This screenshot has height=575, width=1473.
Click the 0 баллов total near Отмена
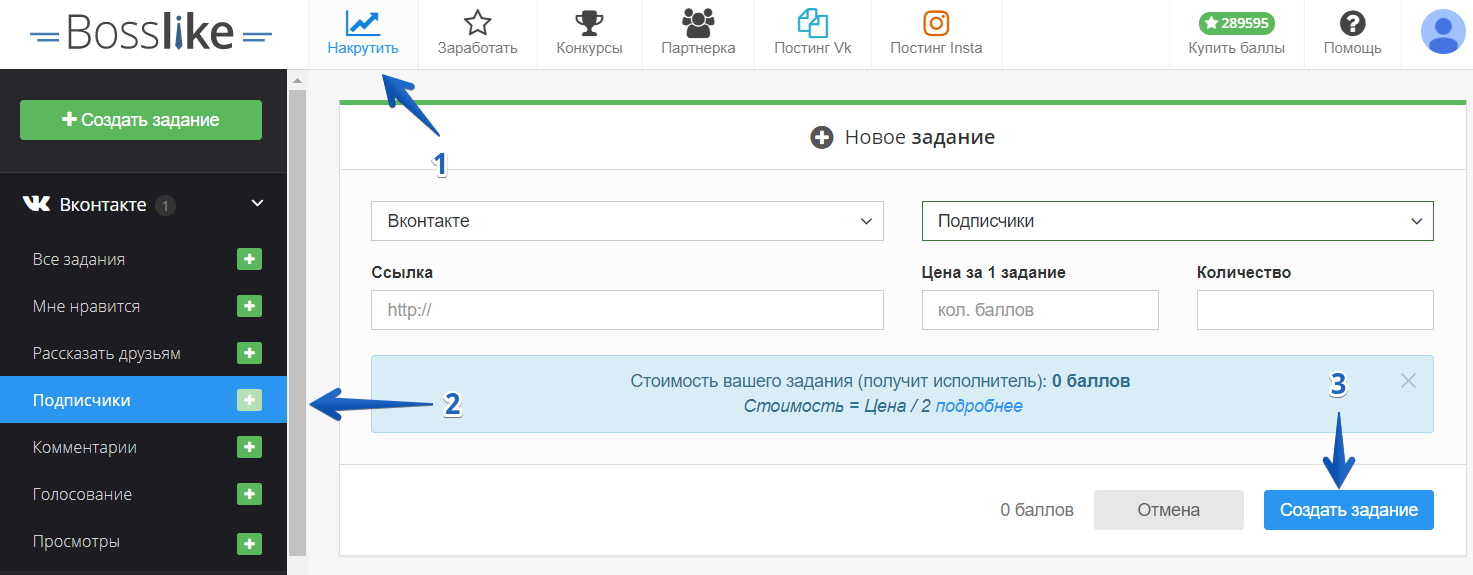pyautogui.click(x=1037, y=510)
